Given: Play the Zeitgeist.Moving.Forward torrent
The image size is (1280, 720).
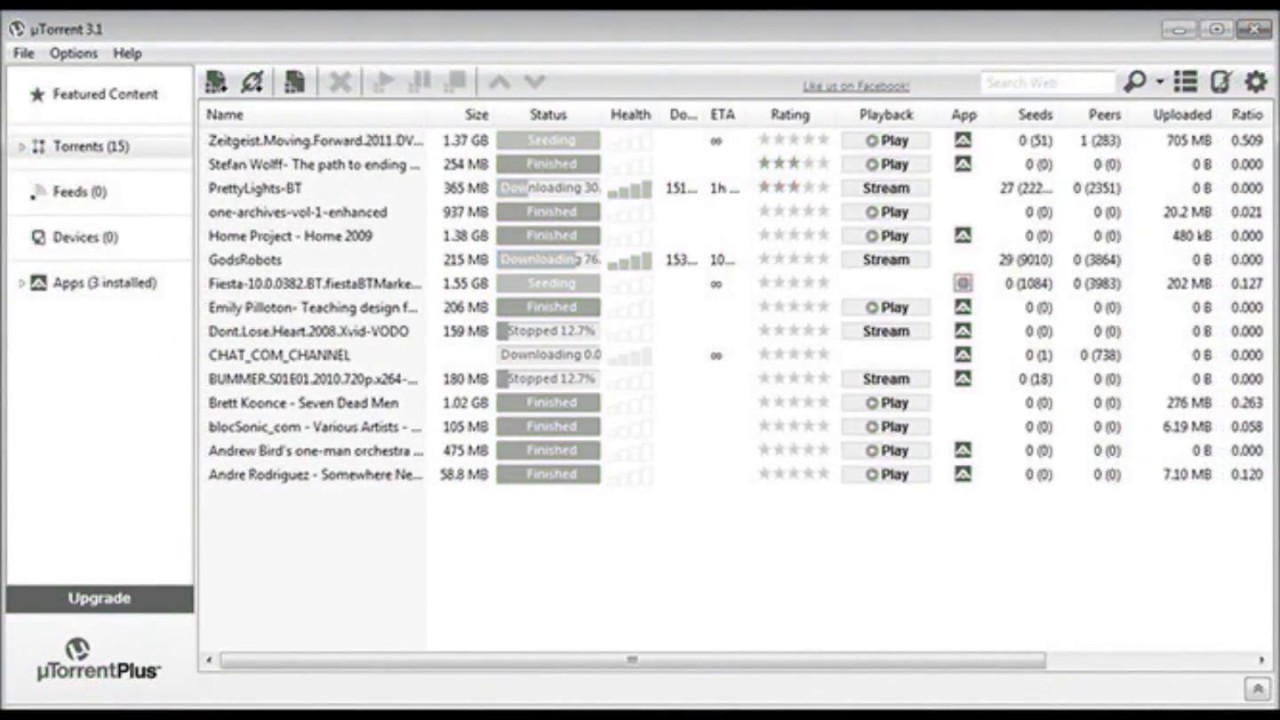Looking at the screenshot, I should pyautogui.click(x=886, y=140).
